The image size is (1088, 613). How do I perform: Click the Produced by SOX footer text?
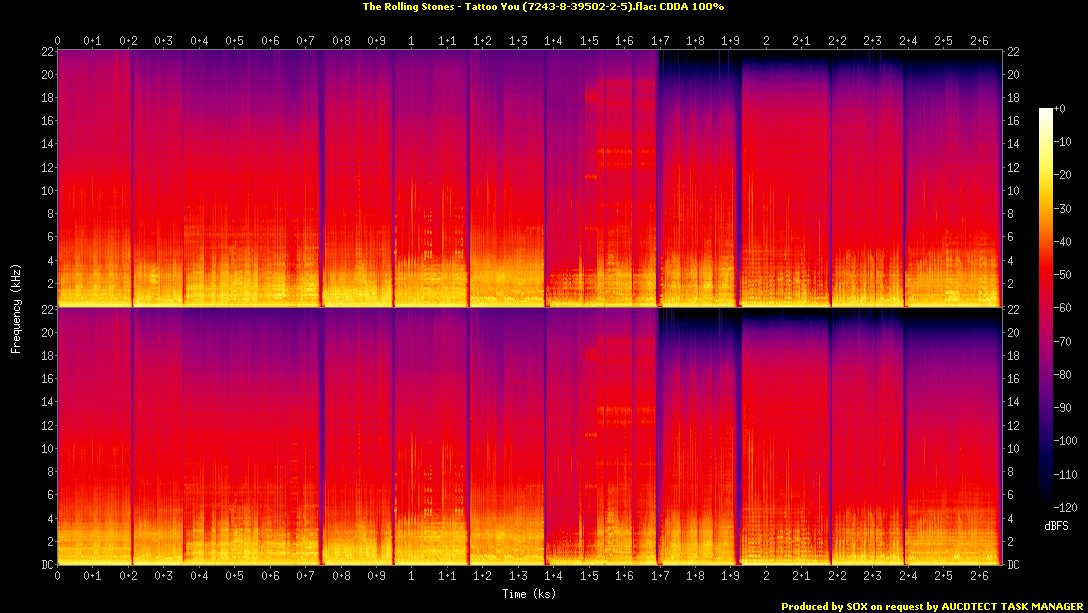click(x=830, y=606)
